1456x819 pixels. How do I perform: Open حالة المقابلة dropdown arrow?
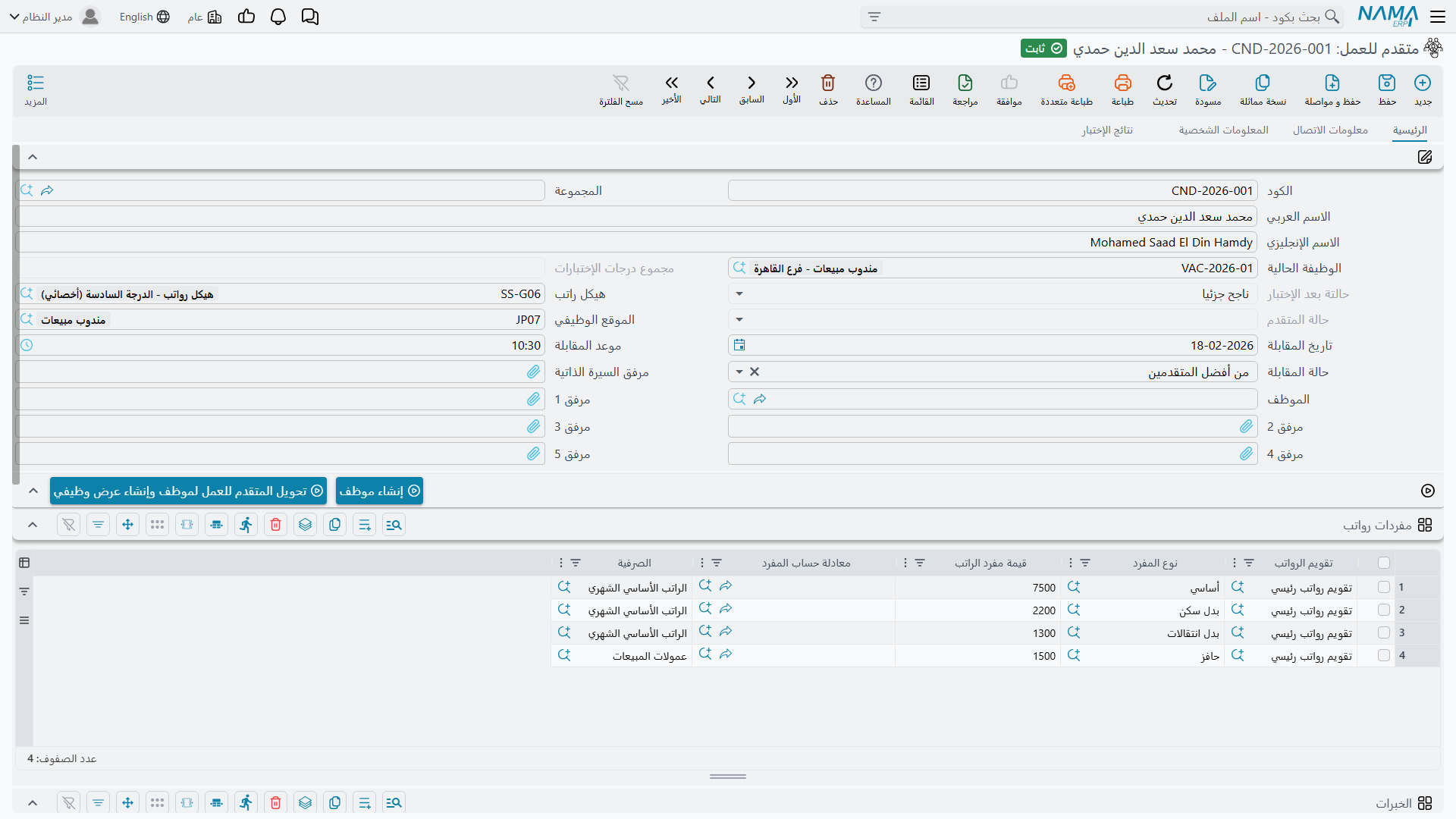click(739, 372)
